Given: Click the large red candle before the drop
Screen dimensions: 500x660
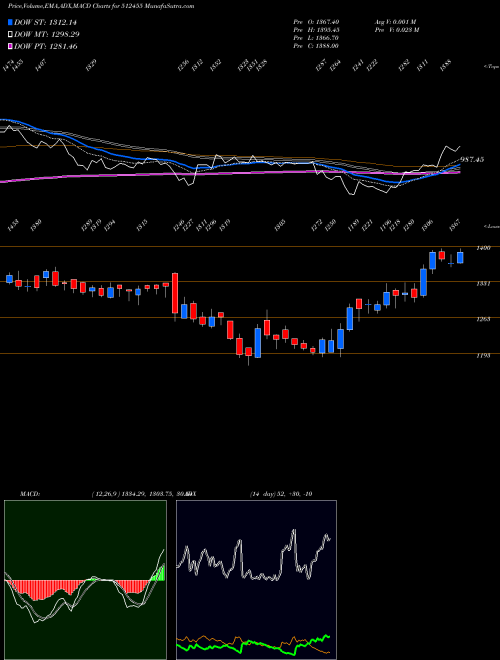Looking at the screenshot, I should pyautogui.click(x=175, y=293).
